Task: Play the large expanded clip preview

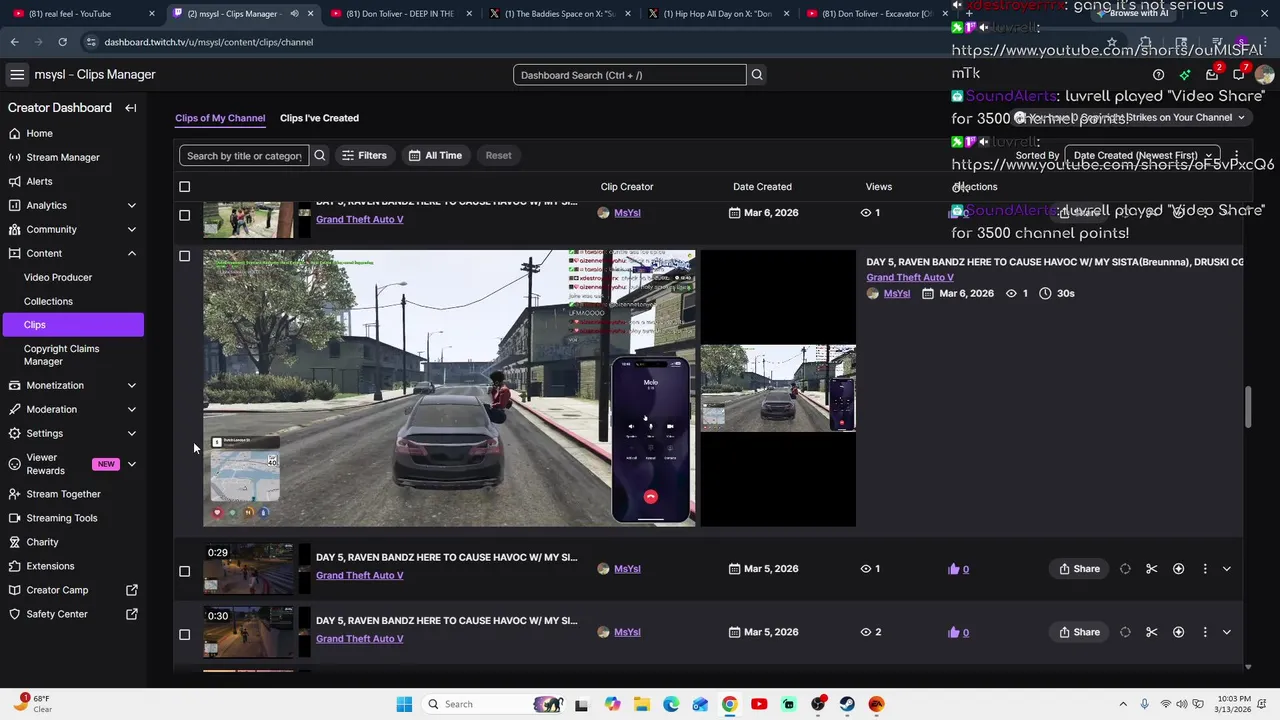Action: click(x=449, y=388)
